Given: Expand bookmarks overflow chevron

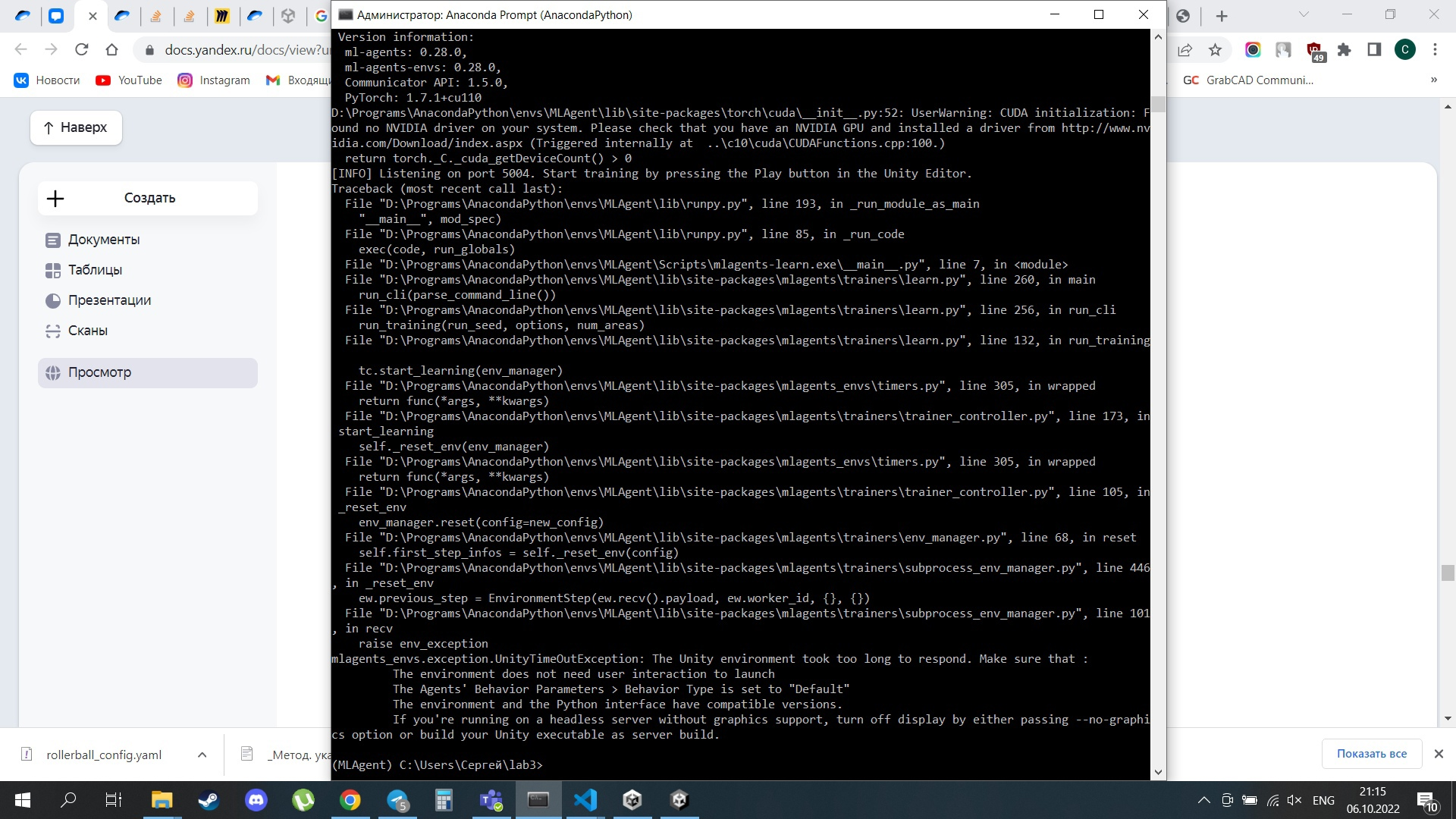Looking at the screenshot, I should (x=1433, y=80).
